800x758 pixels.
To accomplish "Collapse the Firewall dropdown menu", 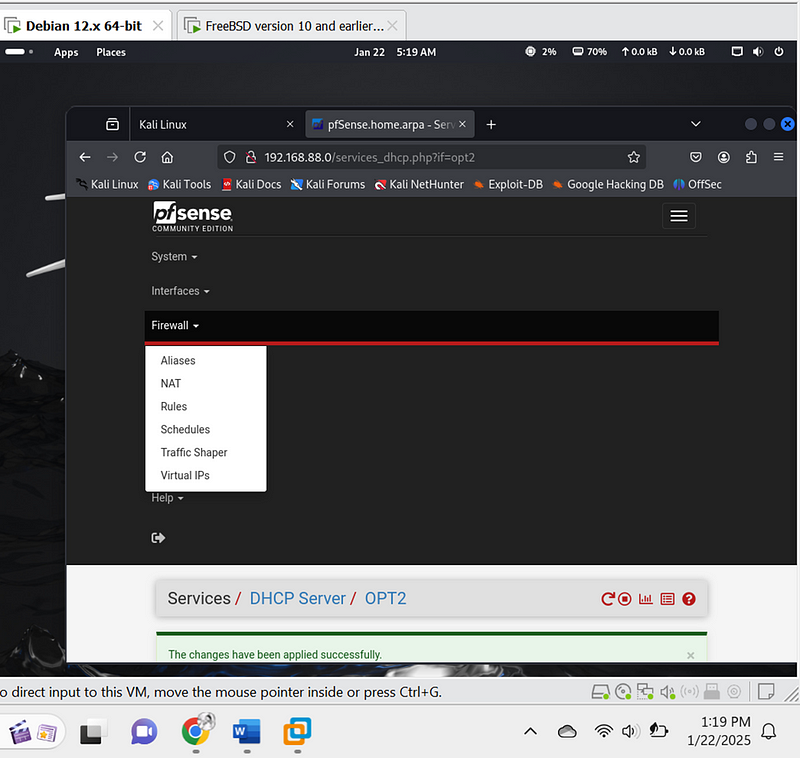I will pos(175,325).
